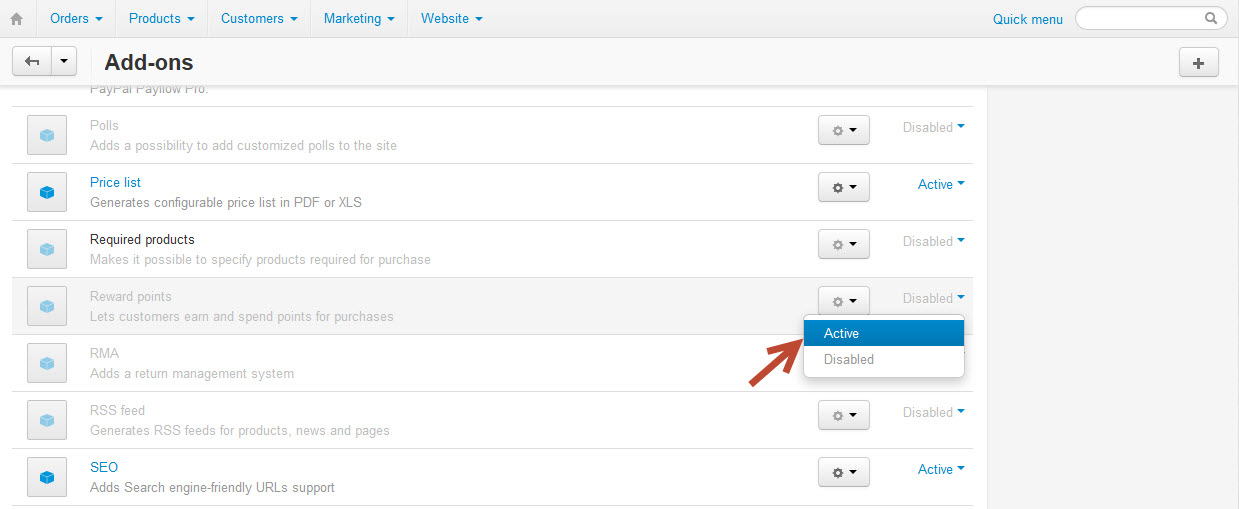Click the back arrow button
This screenshot has height=509, width=1239.
31,62
